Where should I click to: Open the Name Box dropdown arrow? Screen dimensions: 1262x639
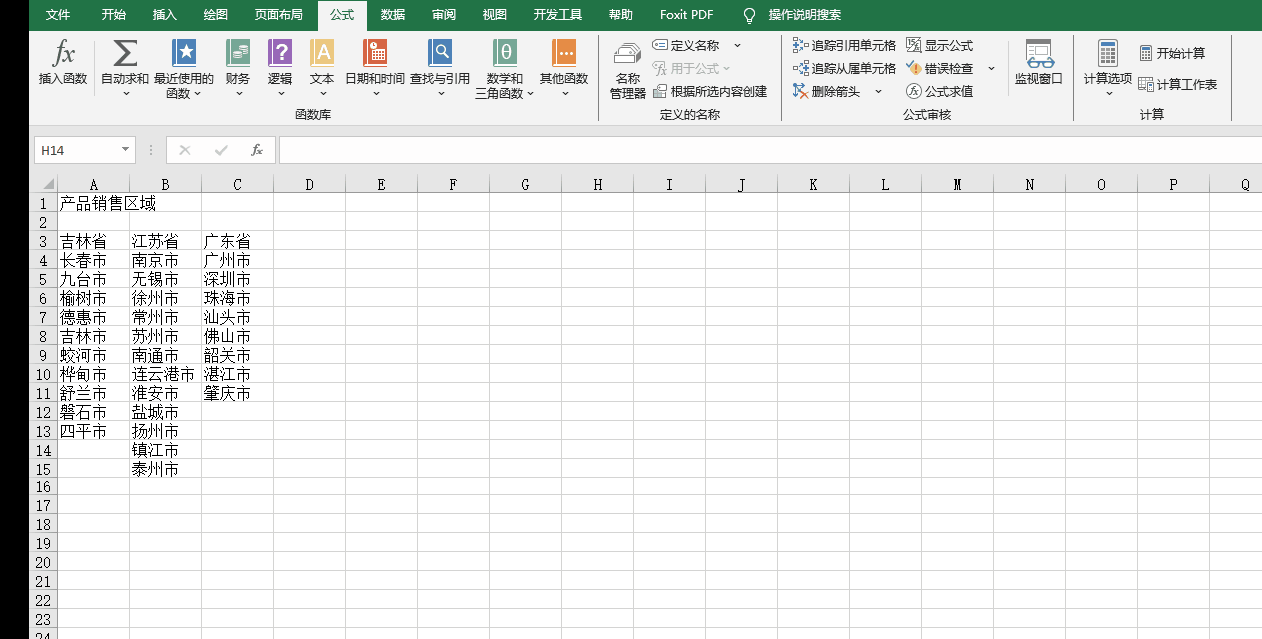point(126,150)
